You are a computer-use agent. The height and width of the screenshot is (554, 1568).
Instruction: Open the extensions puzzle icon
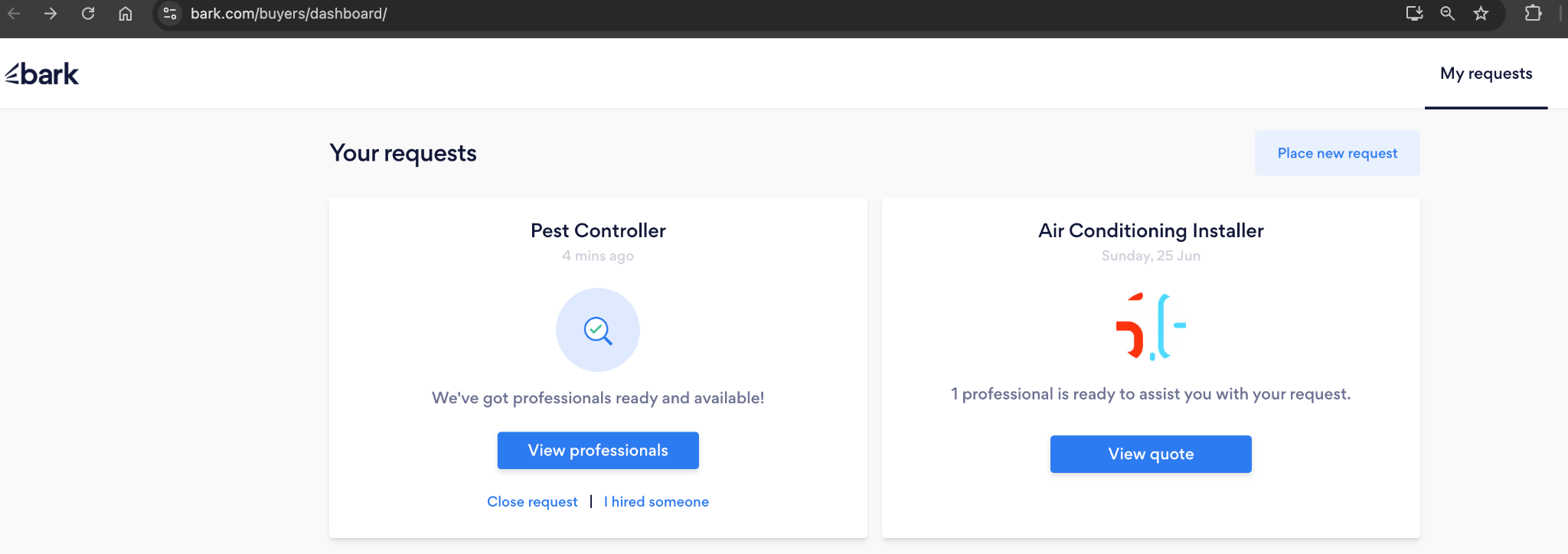1533,14
